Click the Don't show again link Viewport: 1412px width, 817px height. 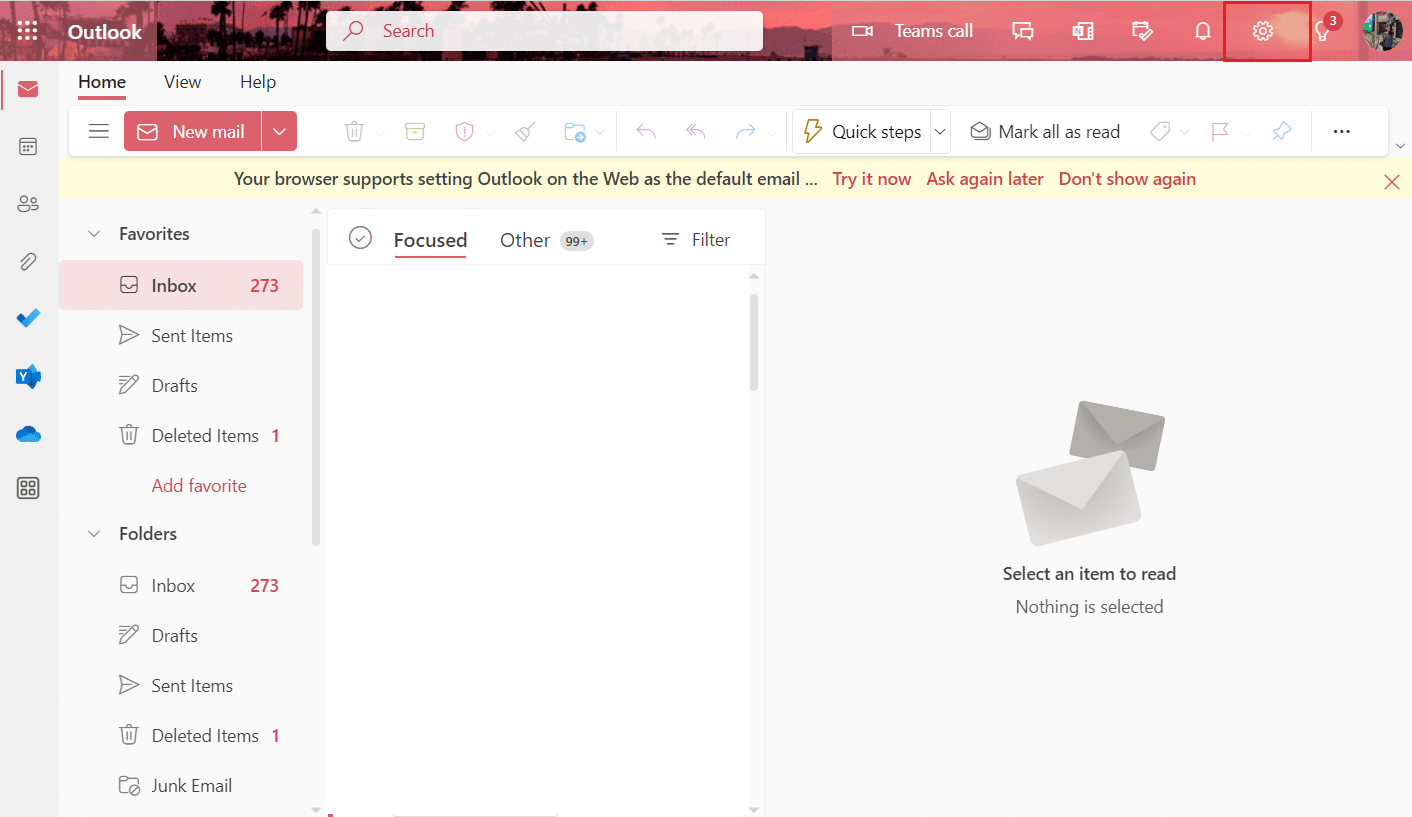1127,179
